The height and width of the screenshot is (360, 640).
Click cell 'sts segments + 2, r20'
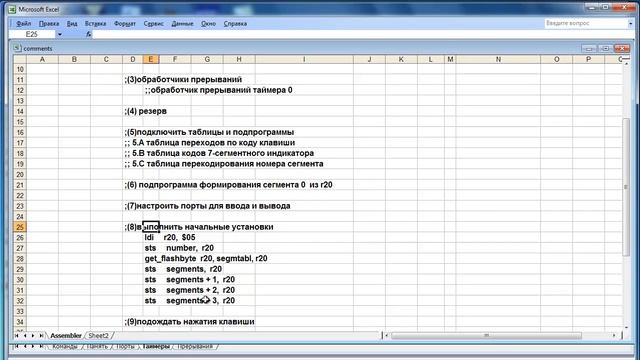pos(190,290)
